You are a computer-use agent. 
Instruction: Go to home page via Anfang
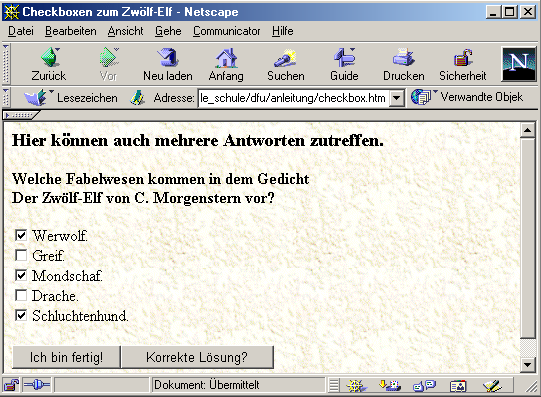tap(226, 64)
